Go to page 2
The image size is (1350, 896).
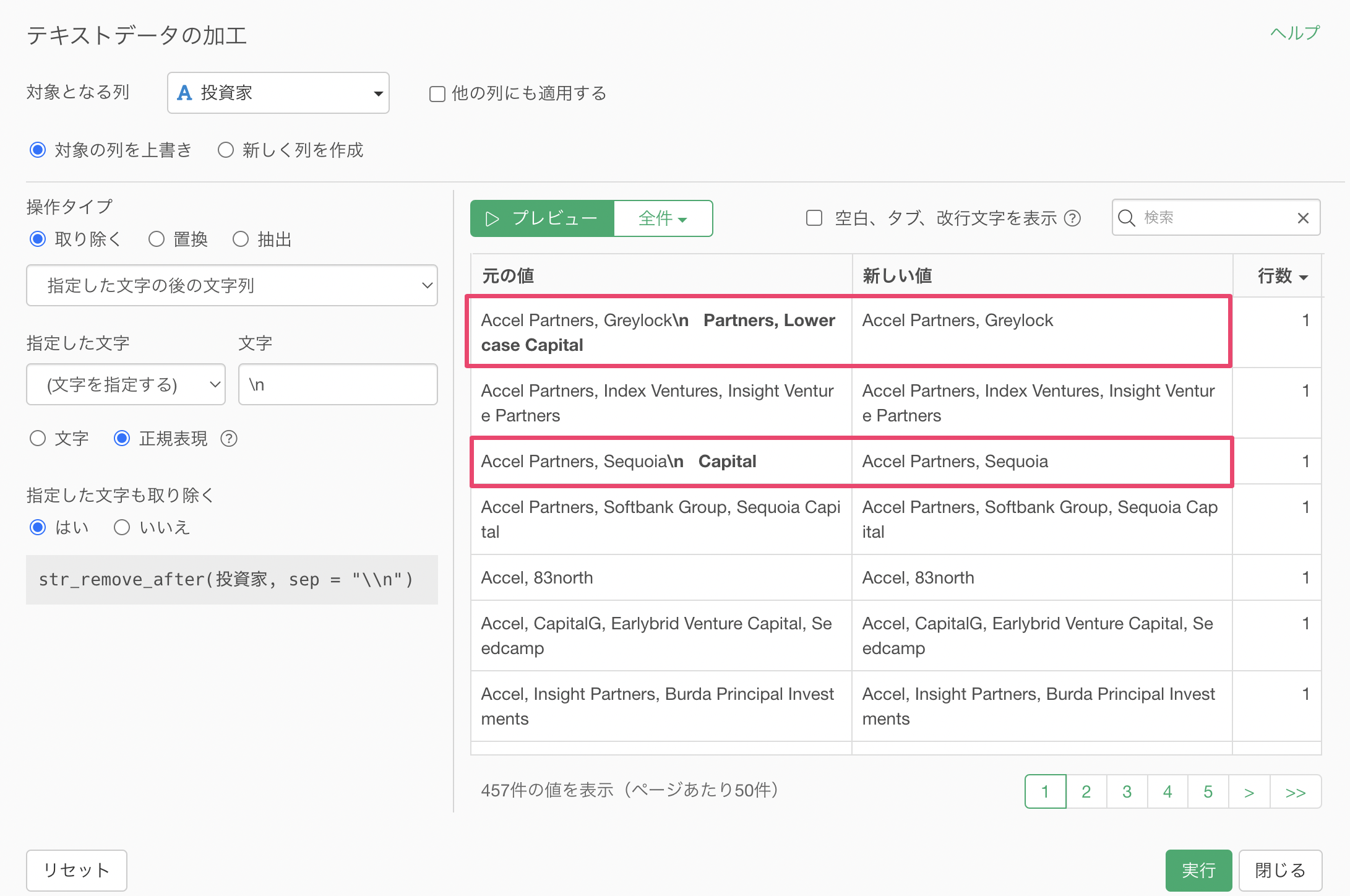click(1086, 791)
